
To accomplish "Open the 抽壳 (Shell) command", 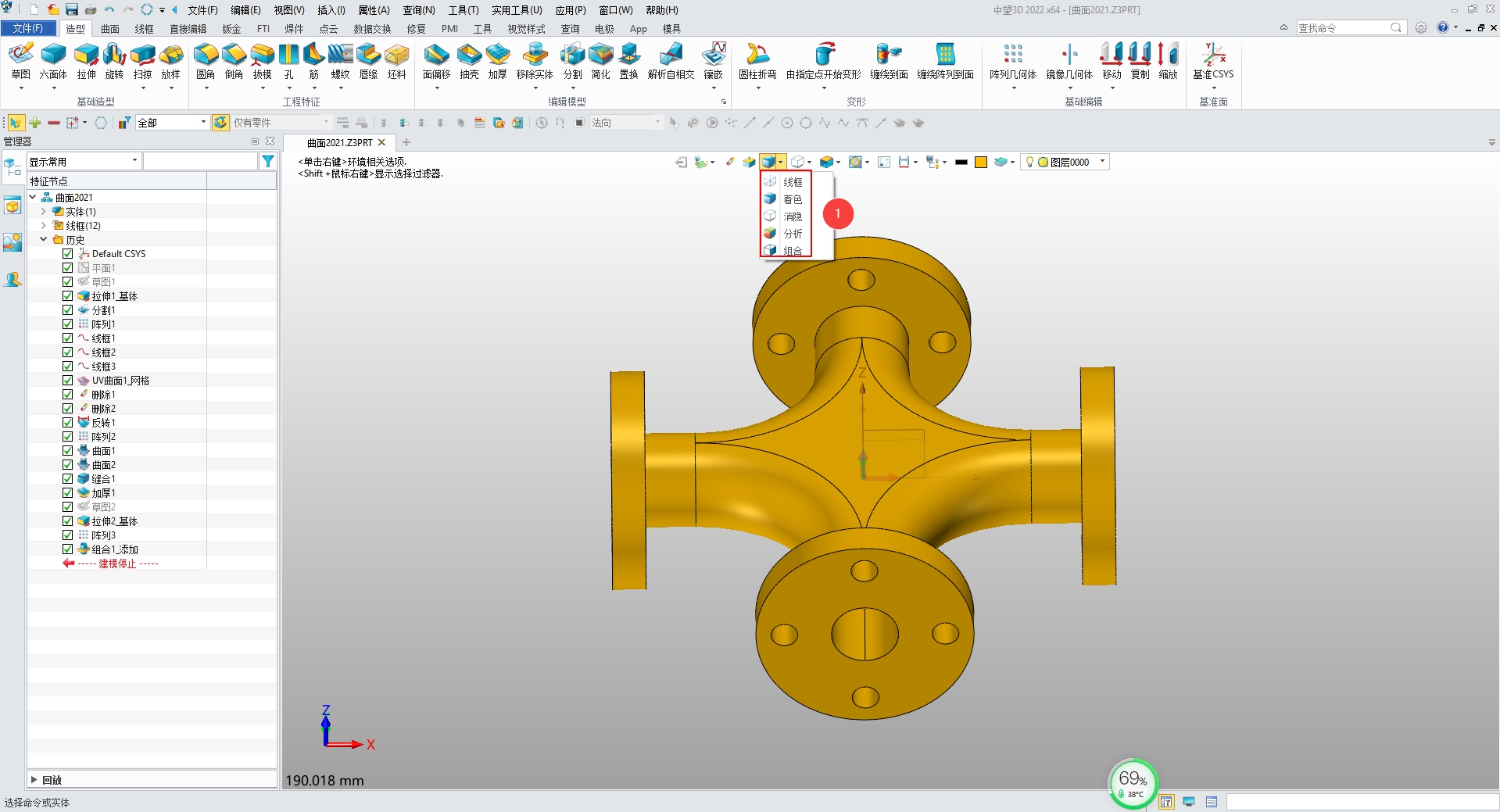I will point(468,64).
